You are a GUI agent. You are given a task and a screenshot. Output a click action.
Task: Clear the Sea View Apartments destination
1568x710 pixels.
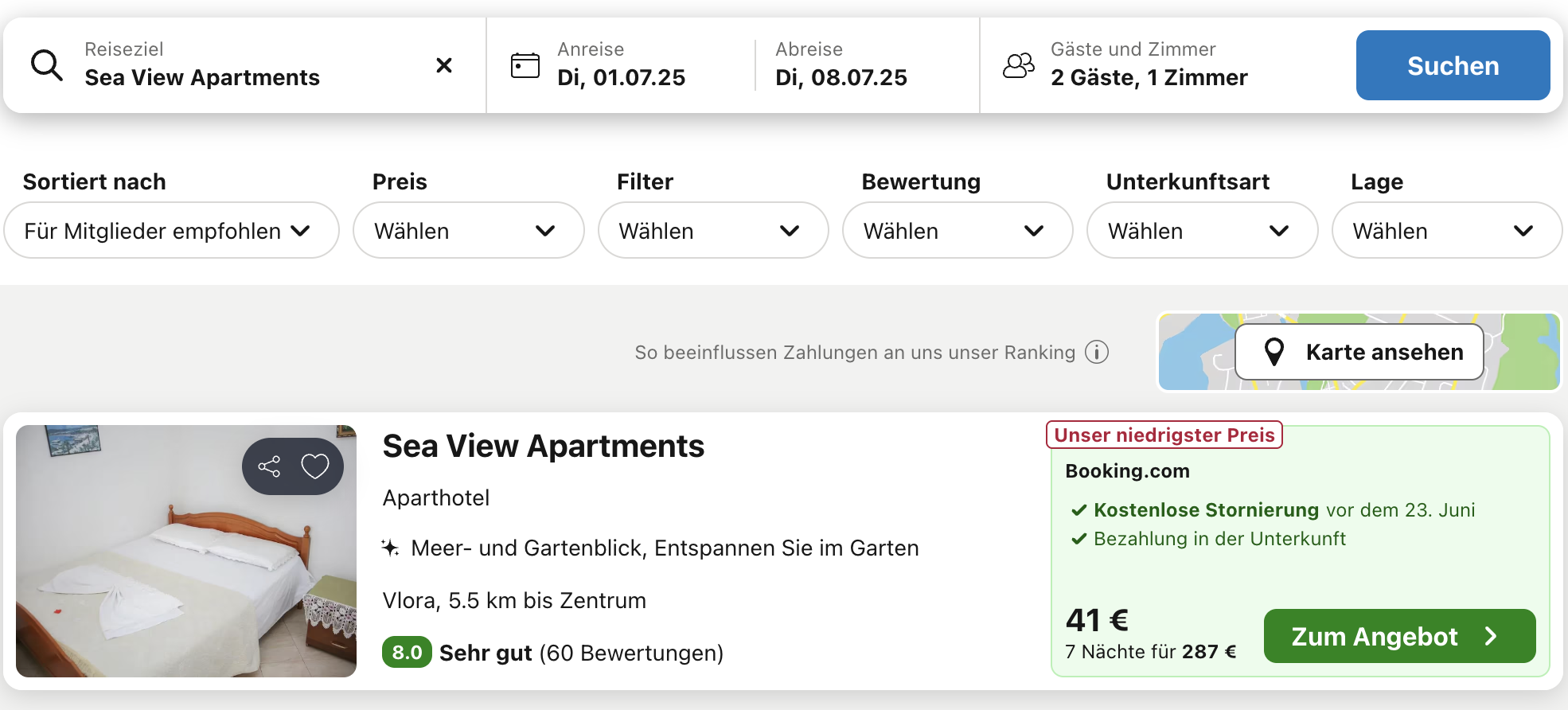pyautogui.click(x=444, y=65)
